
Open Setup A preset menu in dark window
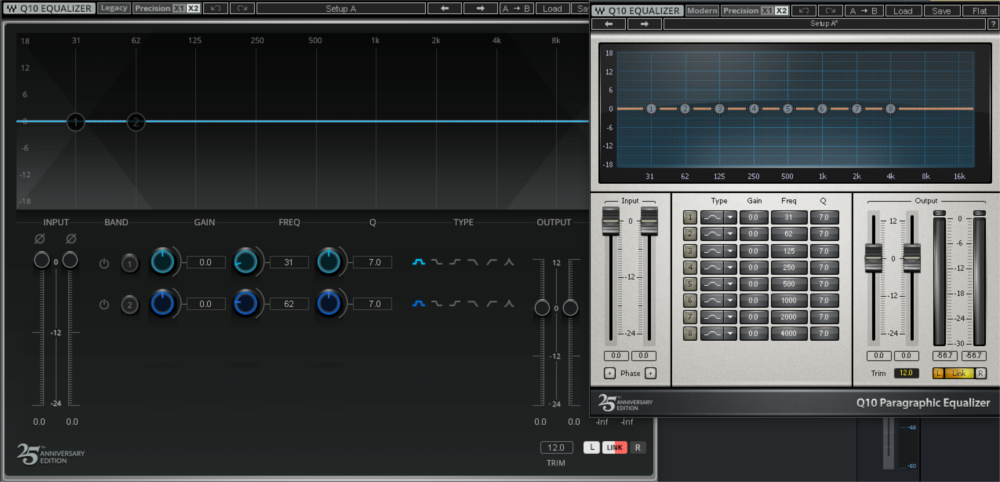[x=341, y=8]
